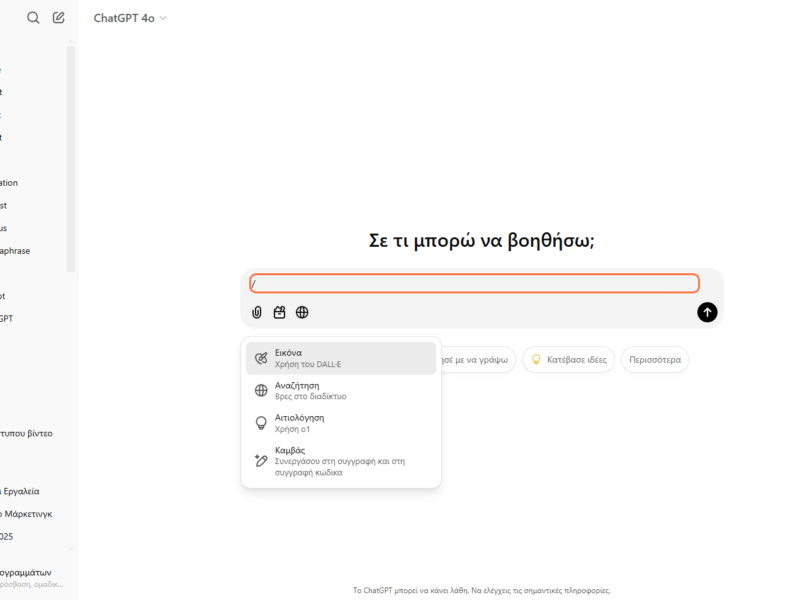Click the sidebar vertical scrollbar

click(x=70, y=158)
